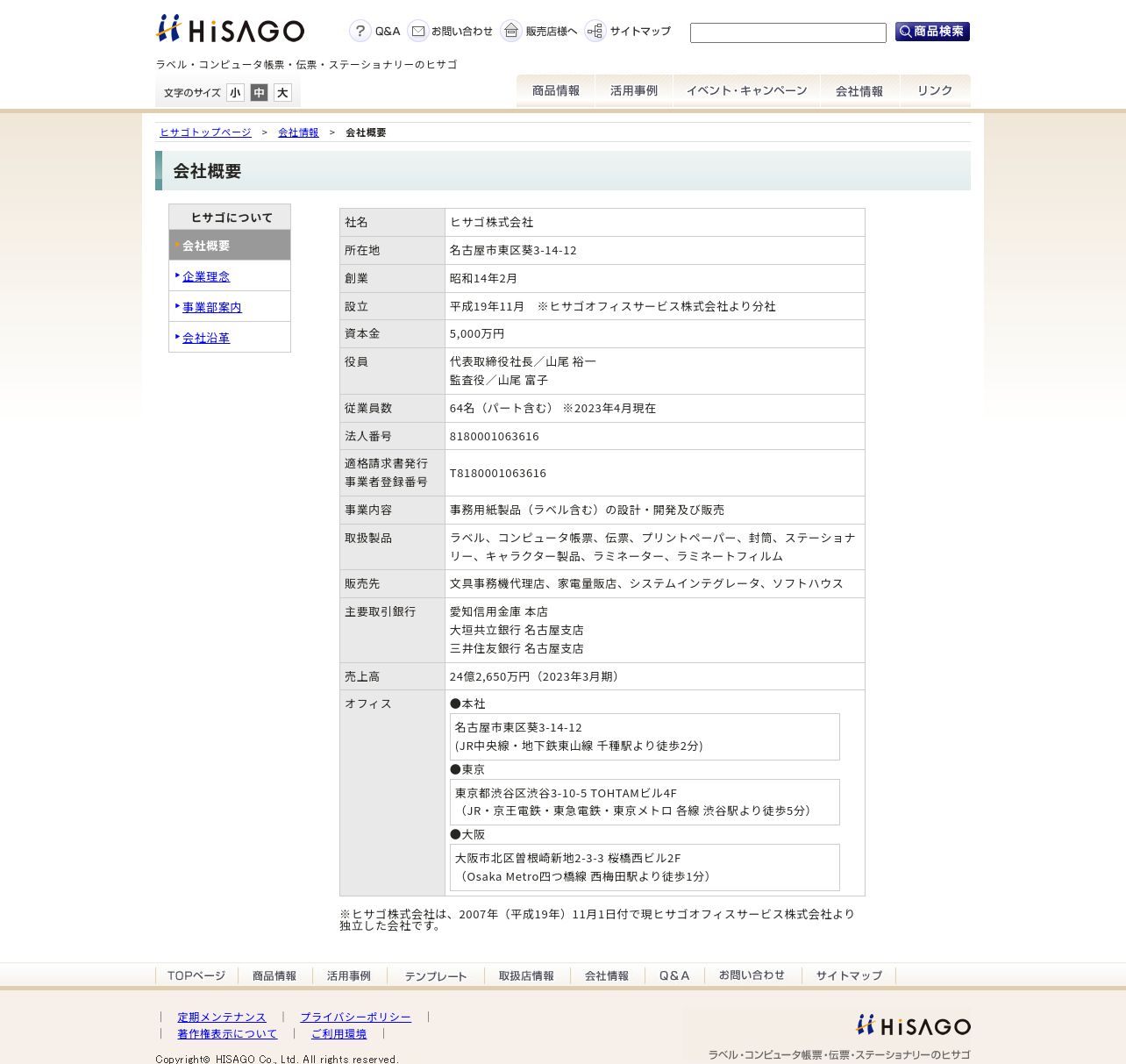Open the 商品情報 main navigation tab

(556, 91)
